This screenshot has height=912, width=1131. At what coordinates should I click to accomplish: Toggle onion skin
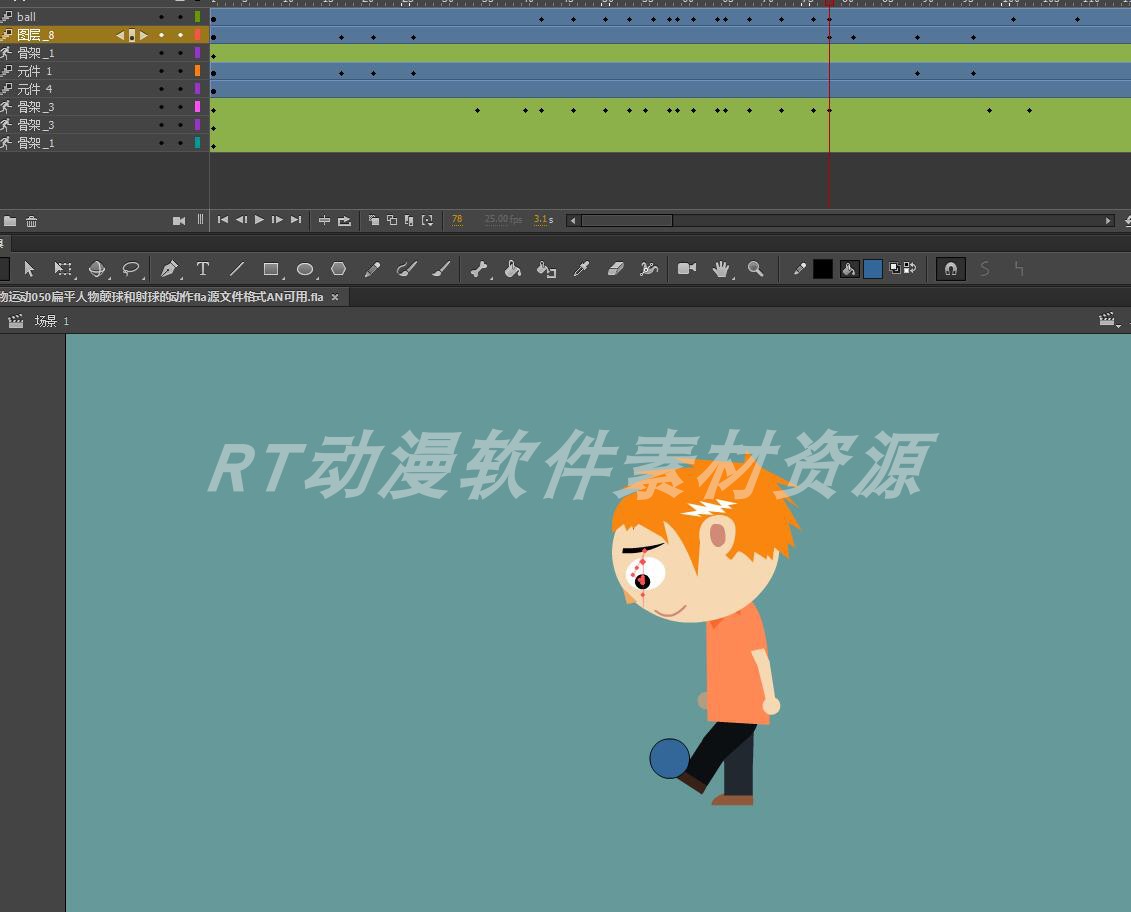(x=374, y=221)
